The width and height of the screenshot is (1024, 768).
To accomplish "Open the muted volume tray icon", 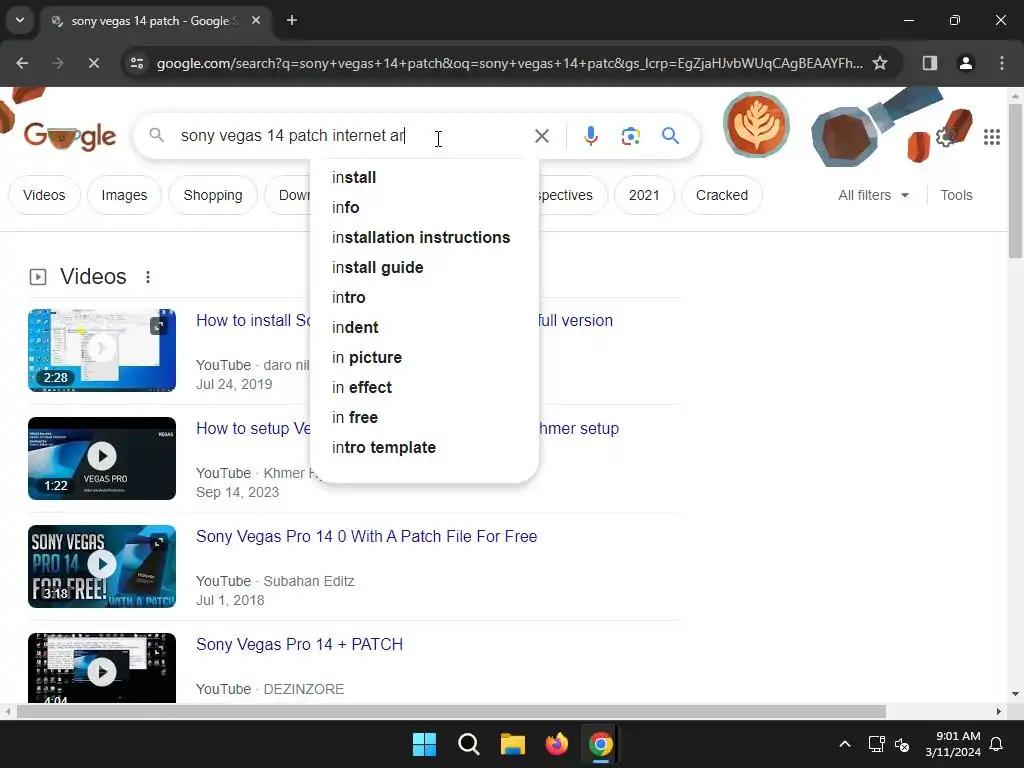I will coord(903,744).
